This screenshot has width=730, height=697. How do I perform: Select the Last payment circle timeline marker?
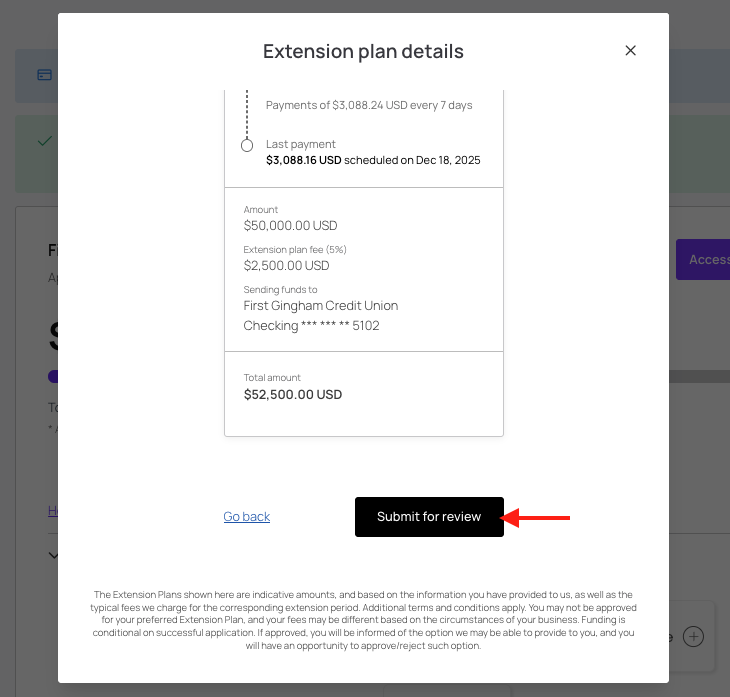pyautogui.click(x=247, y=146)
